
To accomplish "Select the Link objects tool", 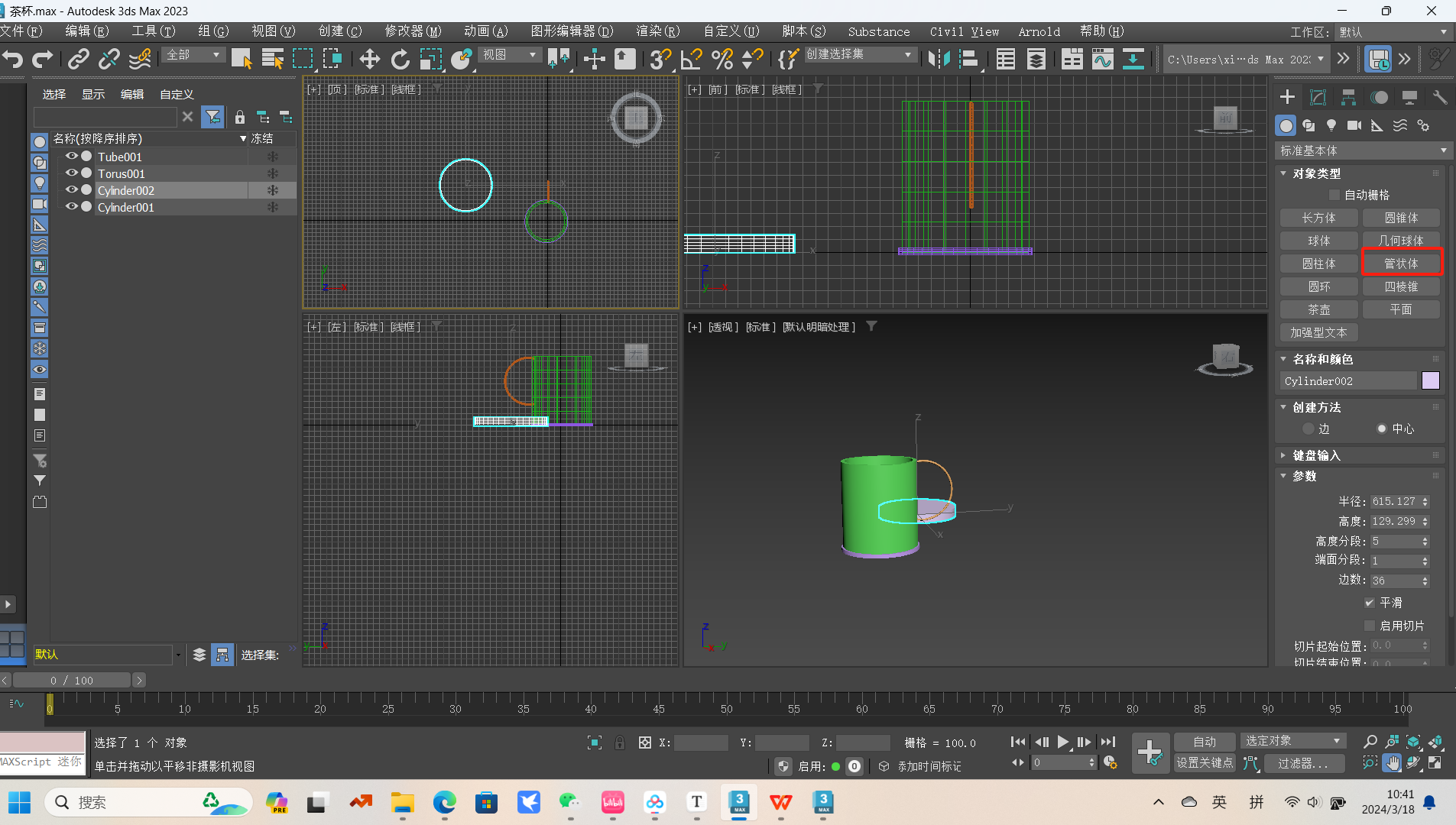I will (x=79, y=59).
